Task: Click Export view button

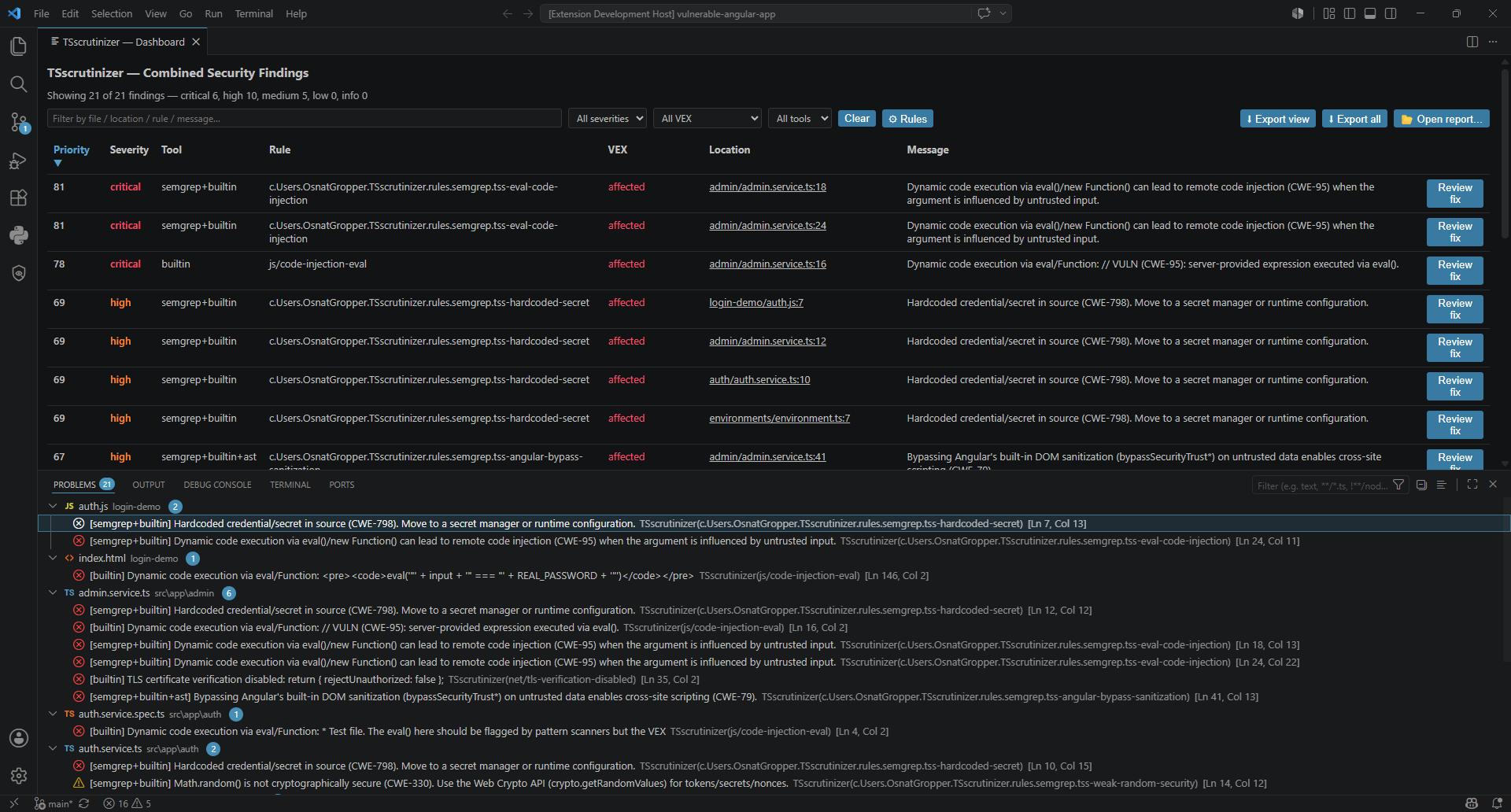Action: coord(1278,119)
